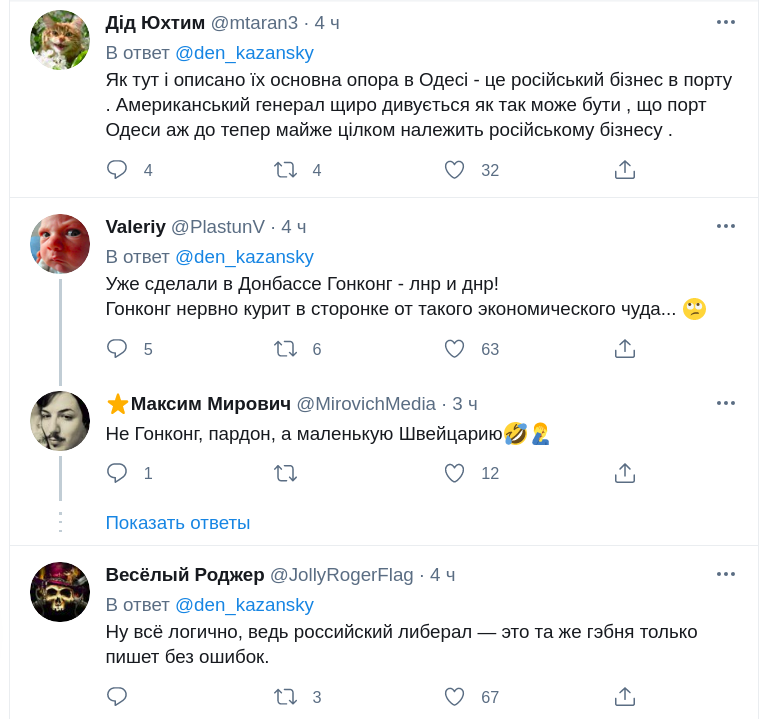Open more options for Максим Мирович's reply

coord(726,403)
